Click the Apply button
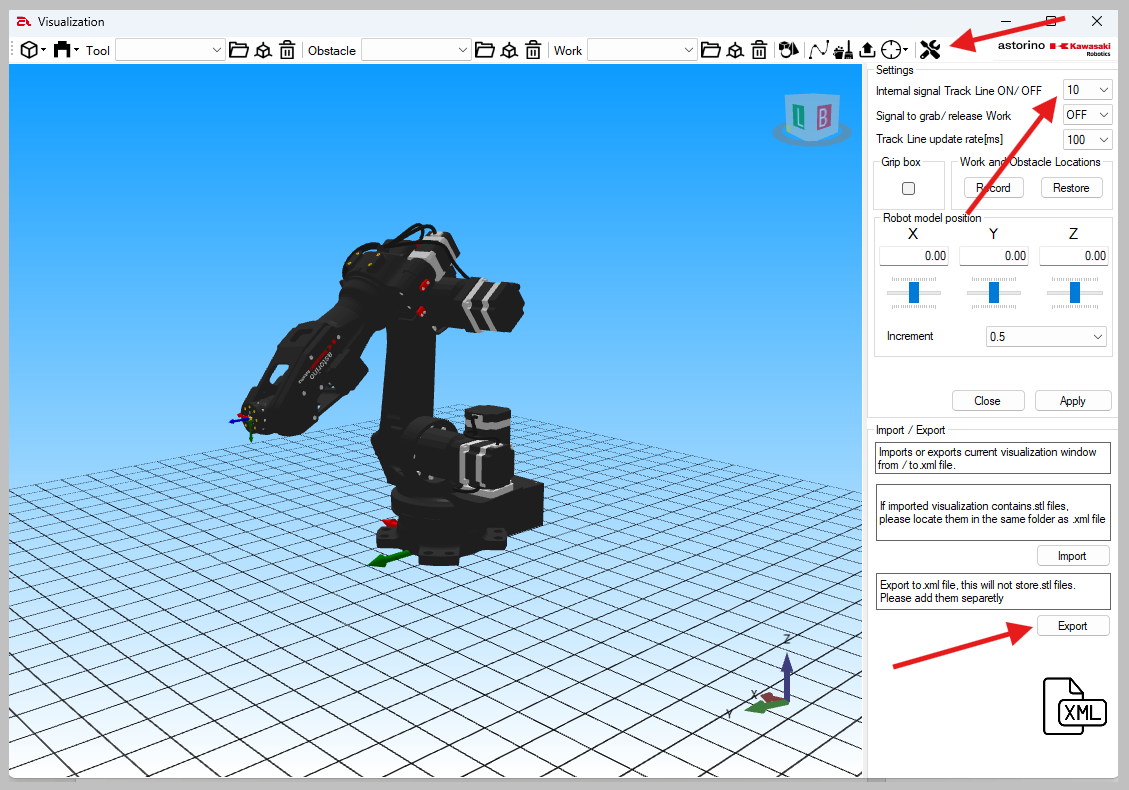This screenshot has width=1129, height=790. pos(1072,401)
